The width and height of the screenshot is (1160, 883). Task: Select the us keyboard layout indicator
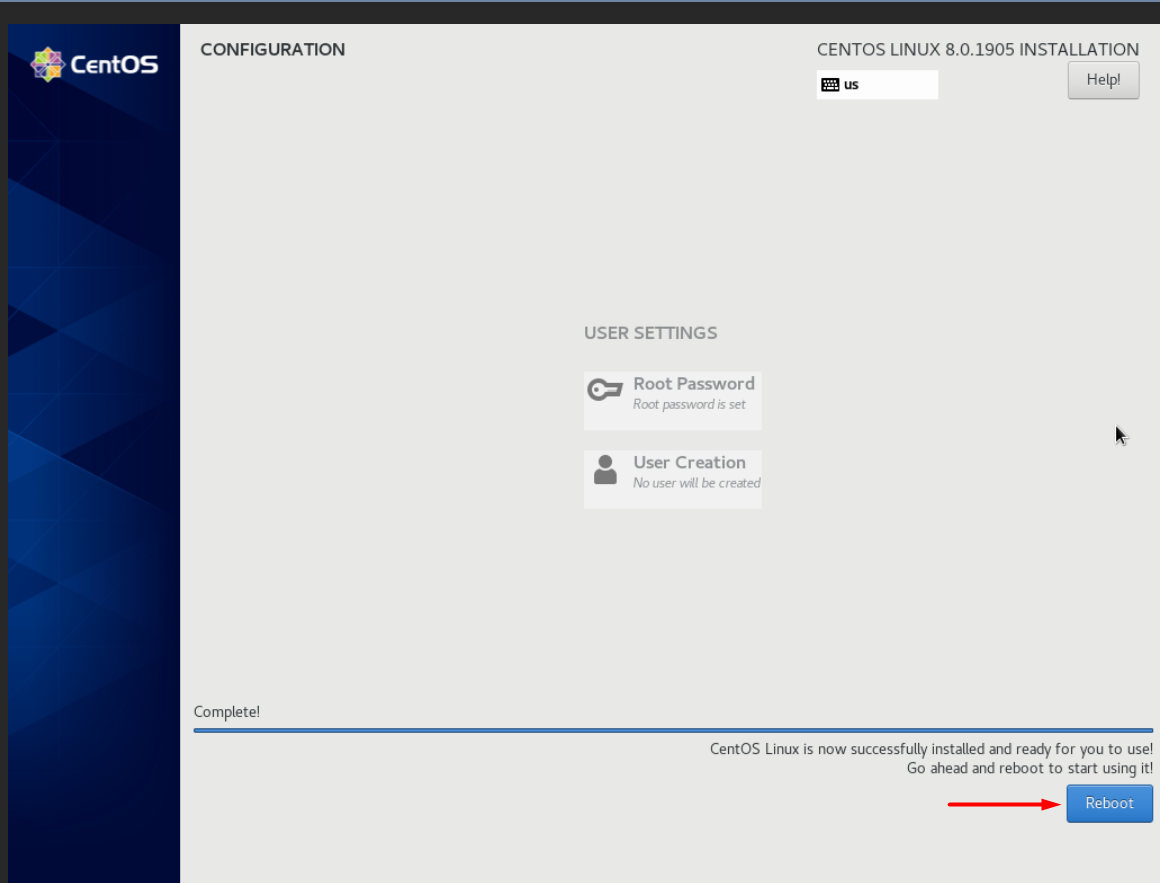tap(877, 84)
